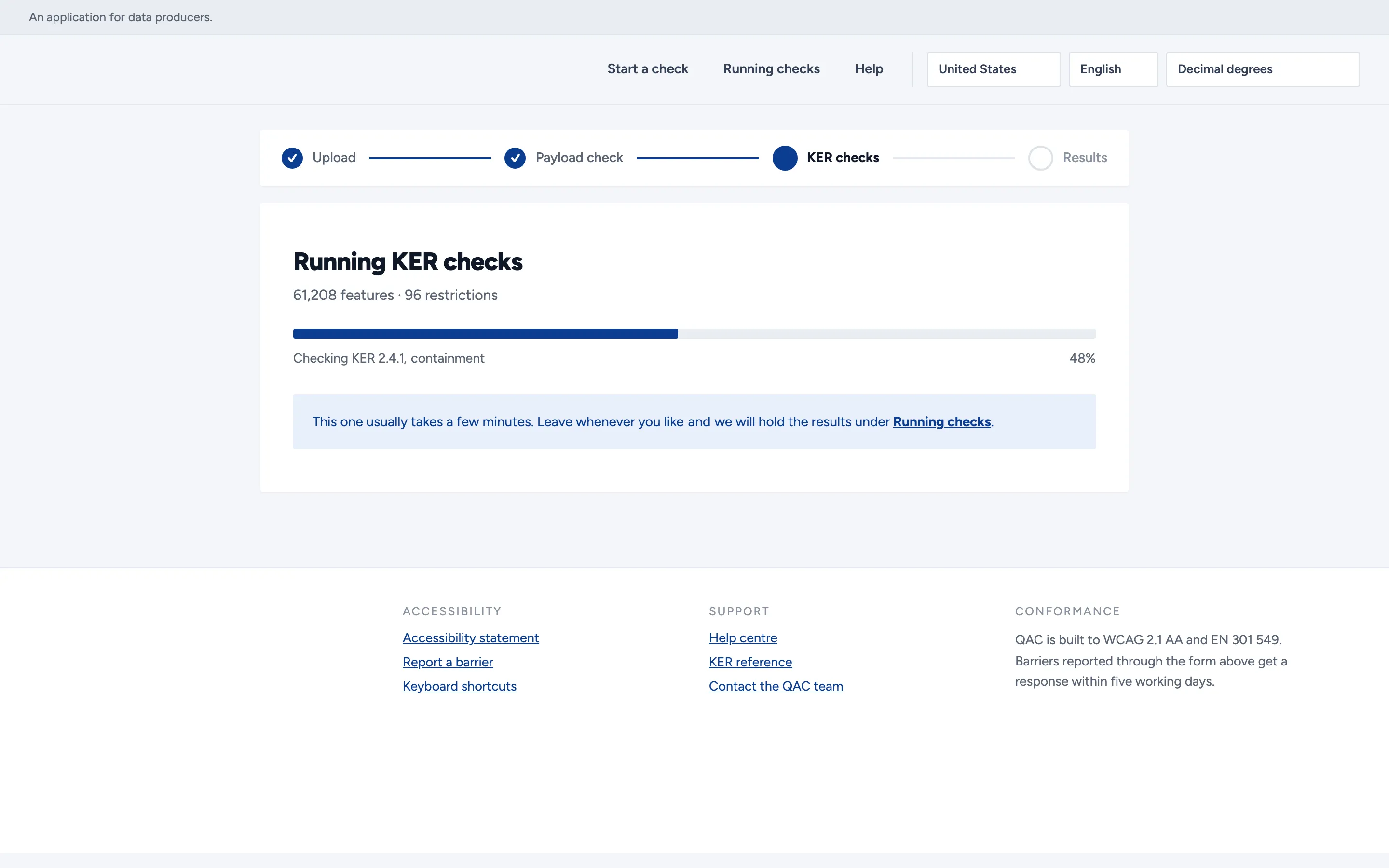Open the United States country dropdown
Screen dimensions: 1389x868
(994, 69)
